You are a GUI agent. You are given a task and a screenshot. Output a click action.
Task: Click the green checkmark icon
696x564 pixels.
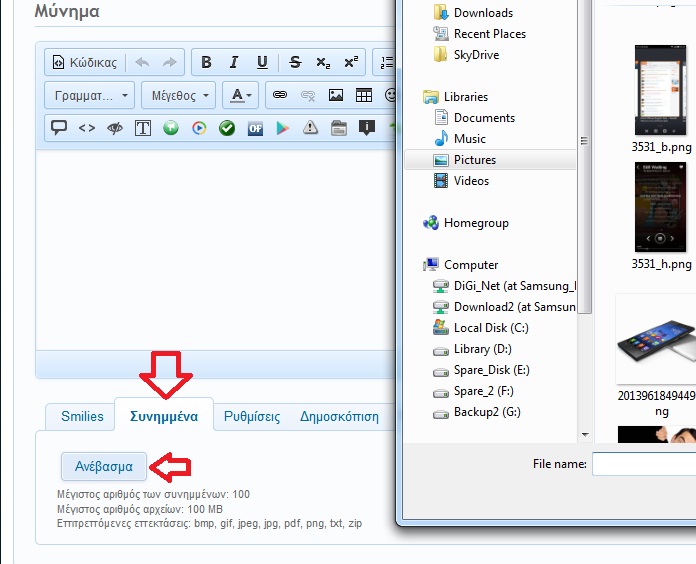(x=227, y=128)
